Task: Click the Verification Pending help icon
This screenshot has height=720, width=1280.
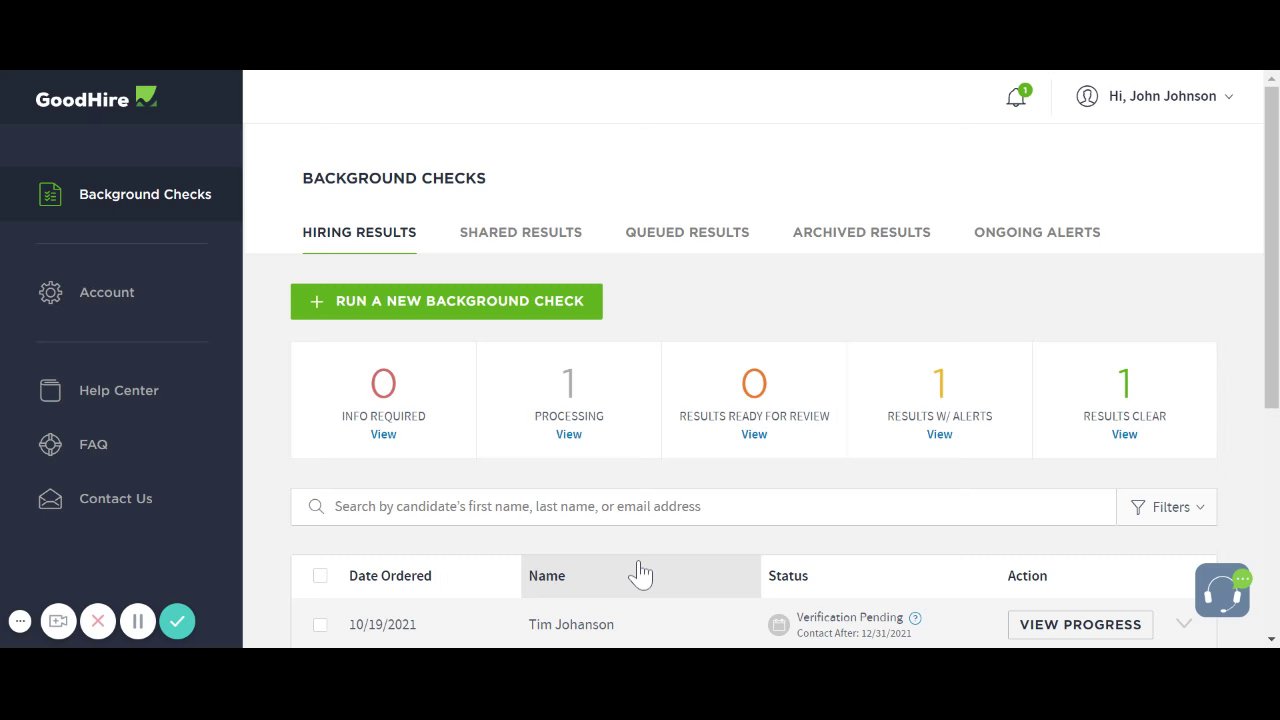Action: (x=915, y=618)
